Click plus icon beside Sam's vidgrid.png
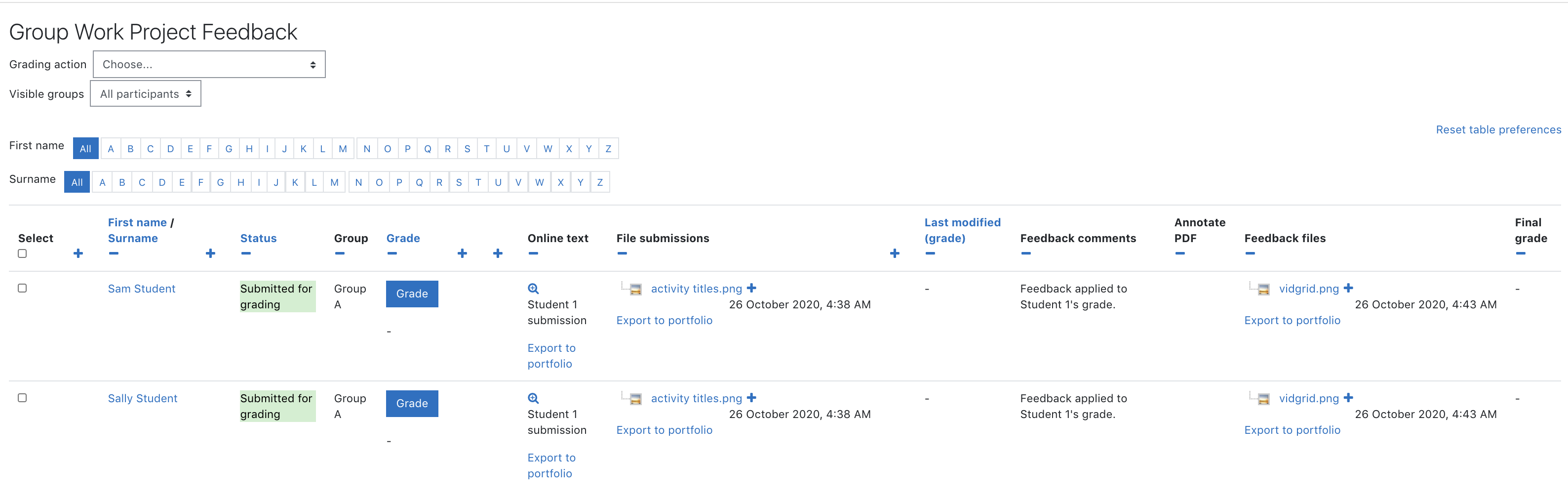The width and height of the screenshot is (1568, 503). [x=1348, y=288]
